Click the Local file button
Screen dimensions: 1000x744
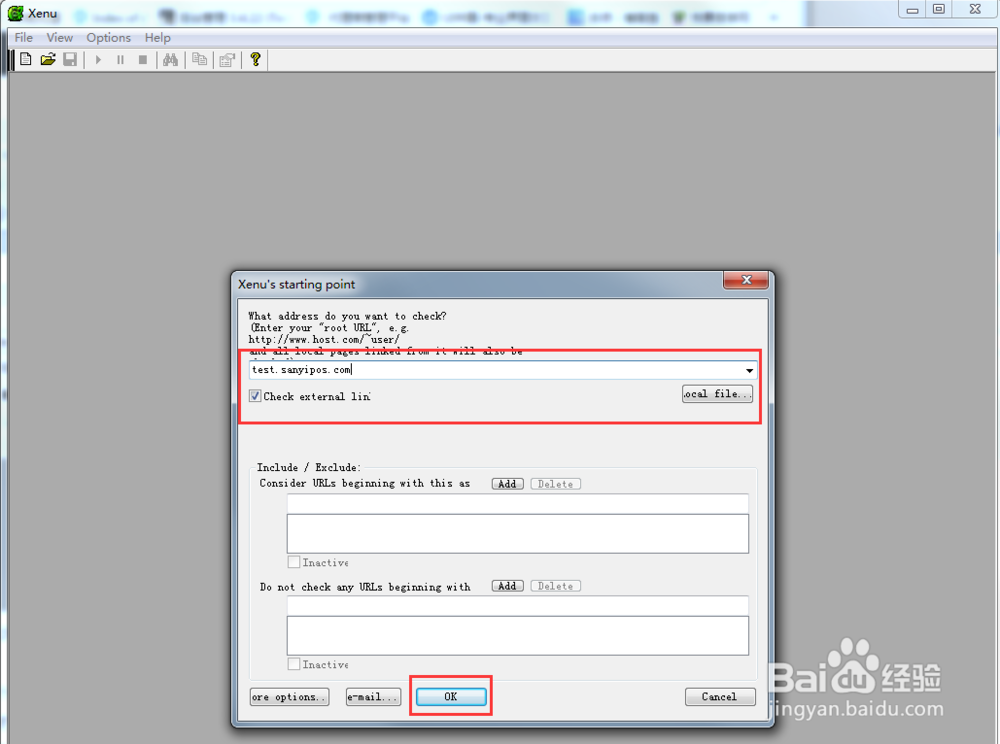coord(717,394)
